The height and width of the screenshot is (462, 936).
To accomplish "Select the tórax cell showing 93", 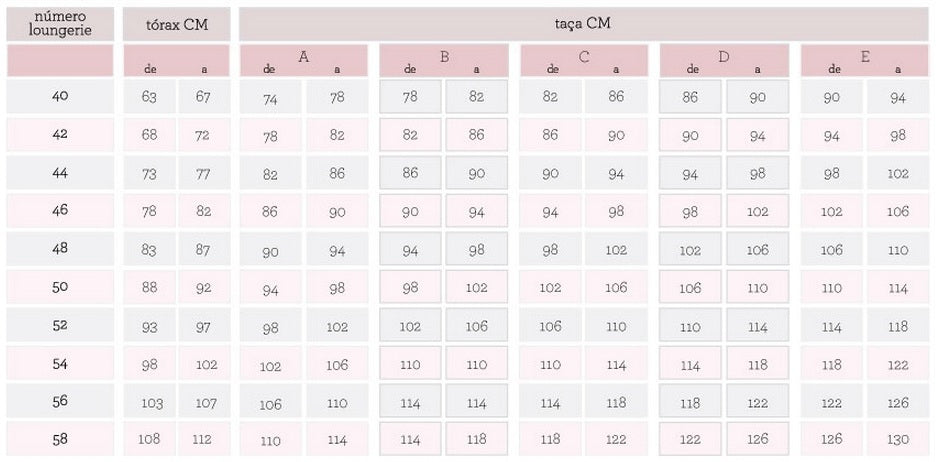I will 150,327.
